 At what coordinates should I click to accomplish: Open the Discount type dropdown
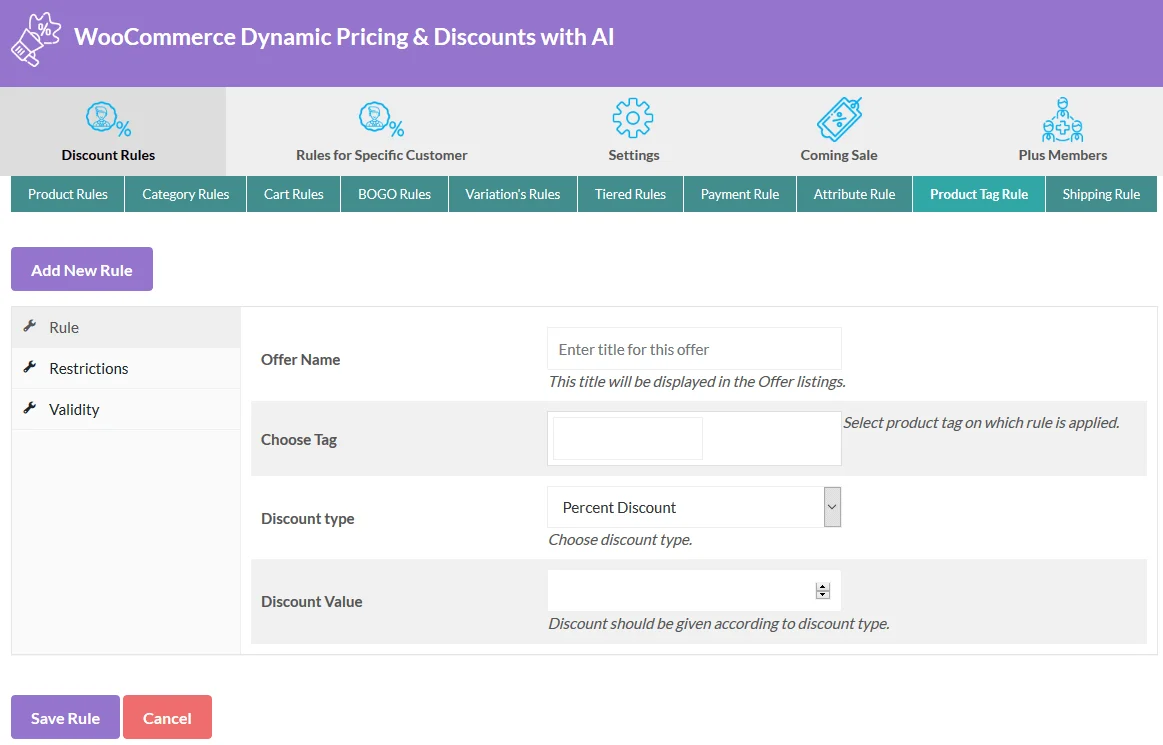pyautogui.click(x=693, y=507)
